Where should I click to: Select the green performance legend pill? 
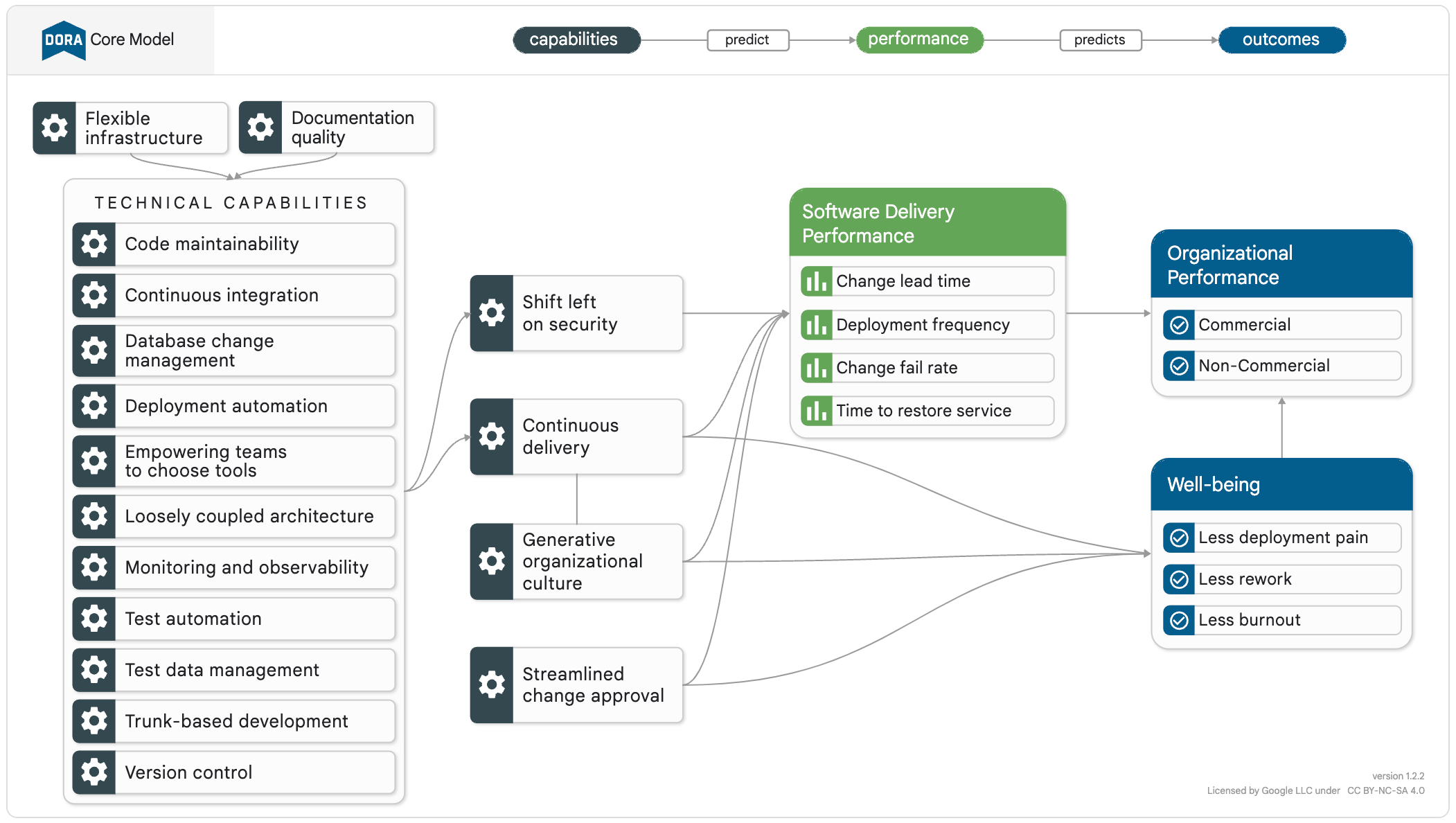(x=919, y=39)
